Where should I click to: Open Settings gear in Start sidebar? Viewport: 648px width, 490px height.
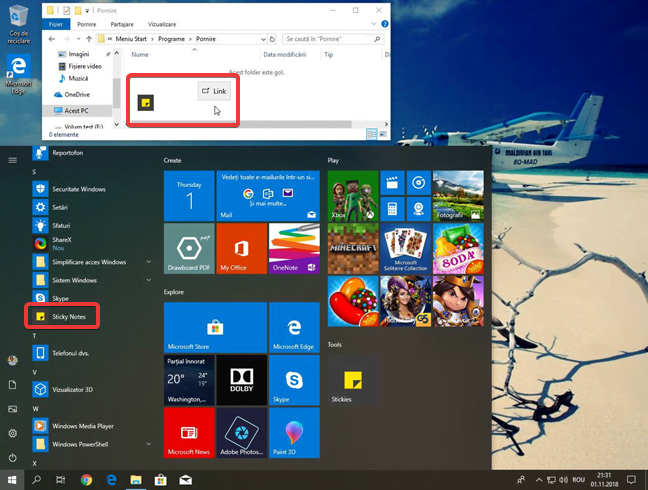pos(12,433)
